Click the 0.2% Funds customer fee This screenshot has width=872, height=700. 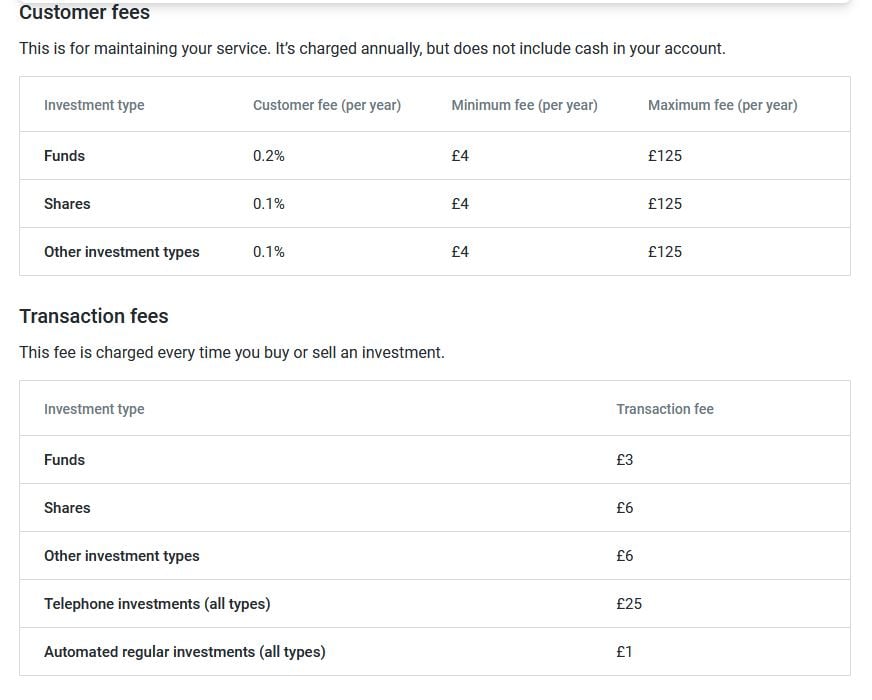[269, 156]
